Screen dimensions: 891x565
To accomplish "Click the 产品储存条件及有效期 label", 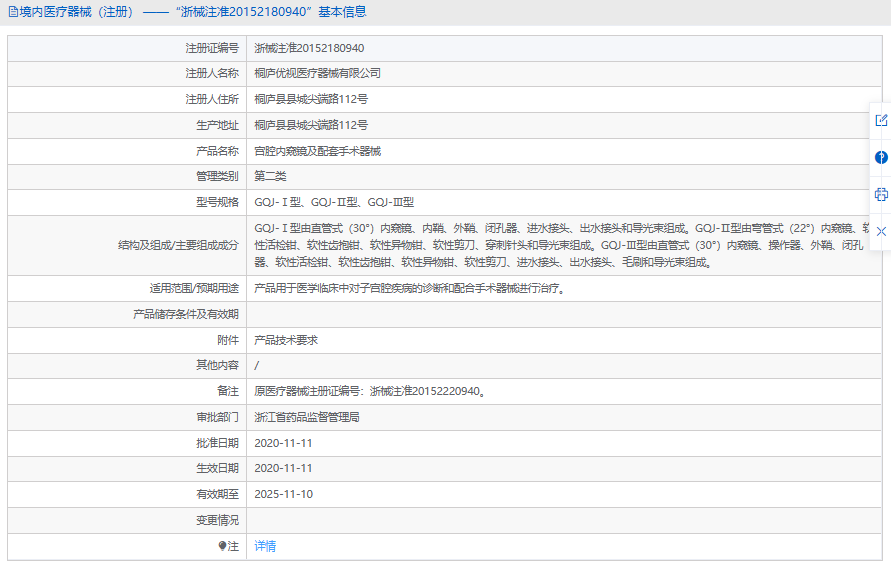I will tap(186, 314).
